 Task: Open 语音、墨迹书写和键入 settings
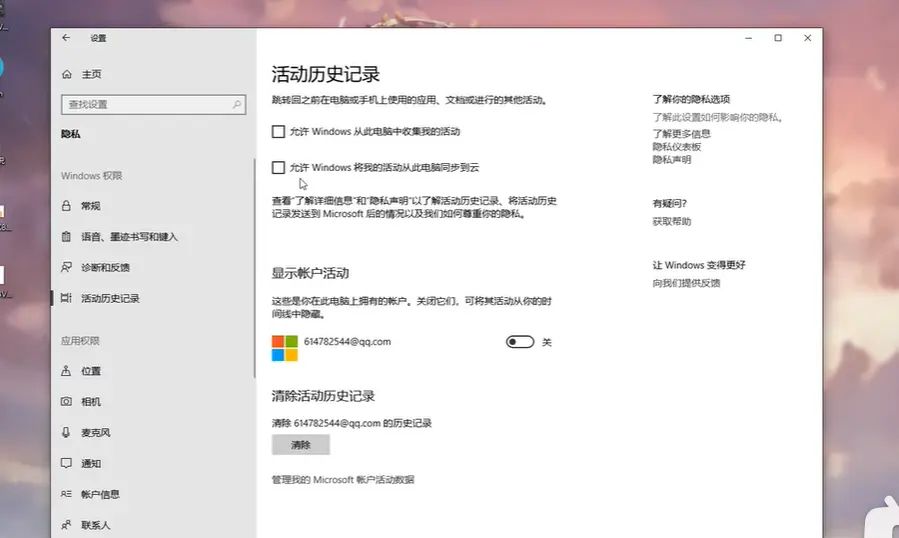coord(130,237)
